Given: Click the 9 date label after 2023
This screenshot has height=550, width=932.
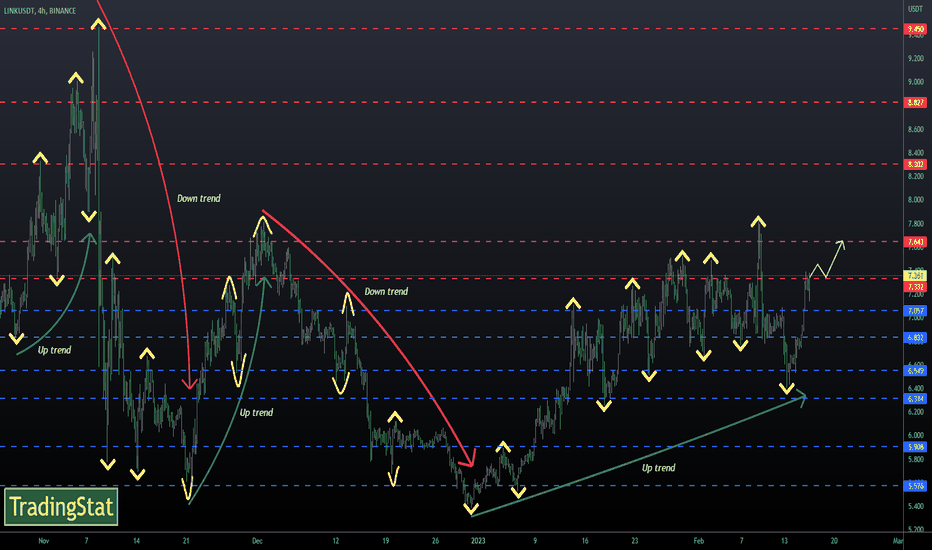Looking at the screenshot, I should 535,540.
